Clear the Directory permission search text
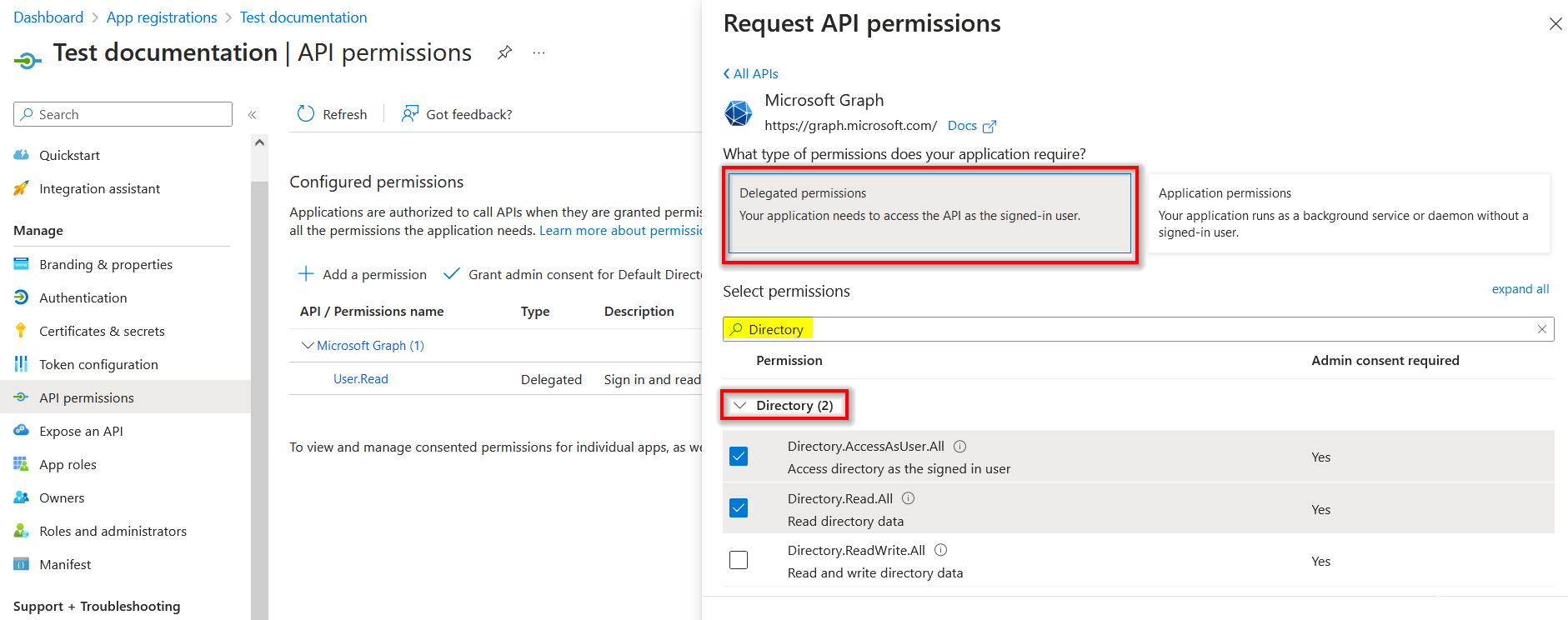 tap(1542, 329)
